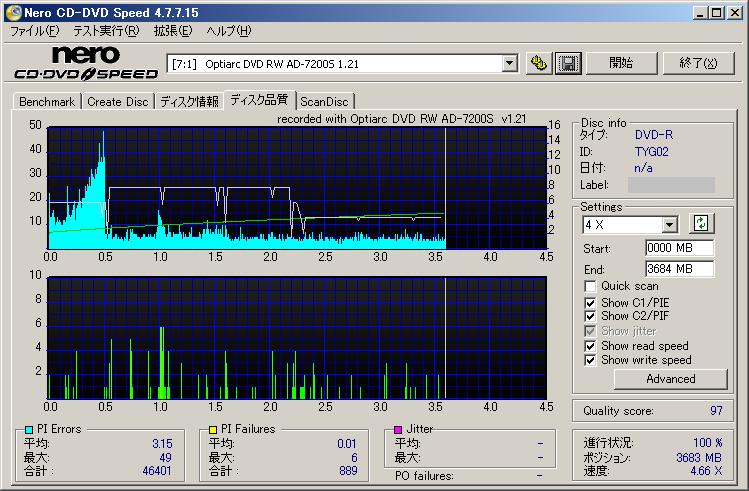The image size is (749, 491).
Task: Click the magenta Jitter legend swatch
Action: (397, 429)
